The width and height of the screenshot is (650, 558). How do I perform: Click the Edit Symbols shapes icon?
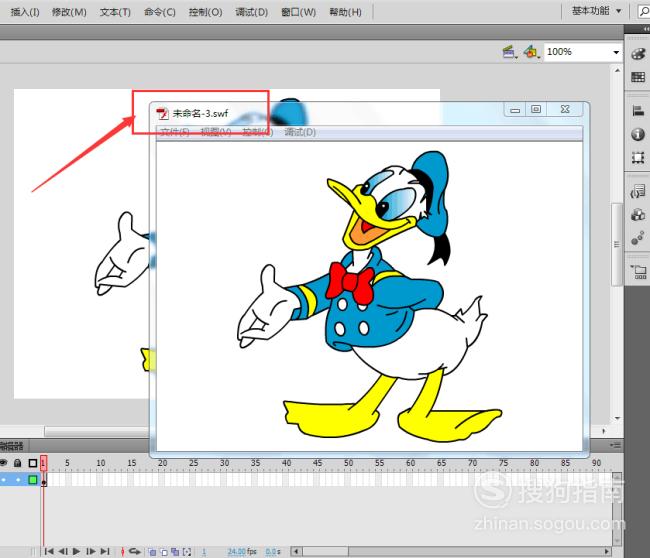point(531,52)
